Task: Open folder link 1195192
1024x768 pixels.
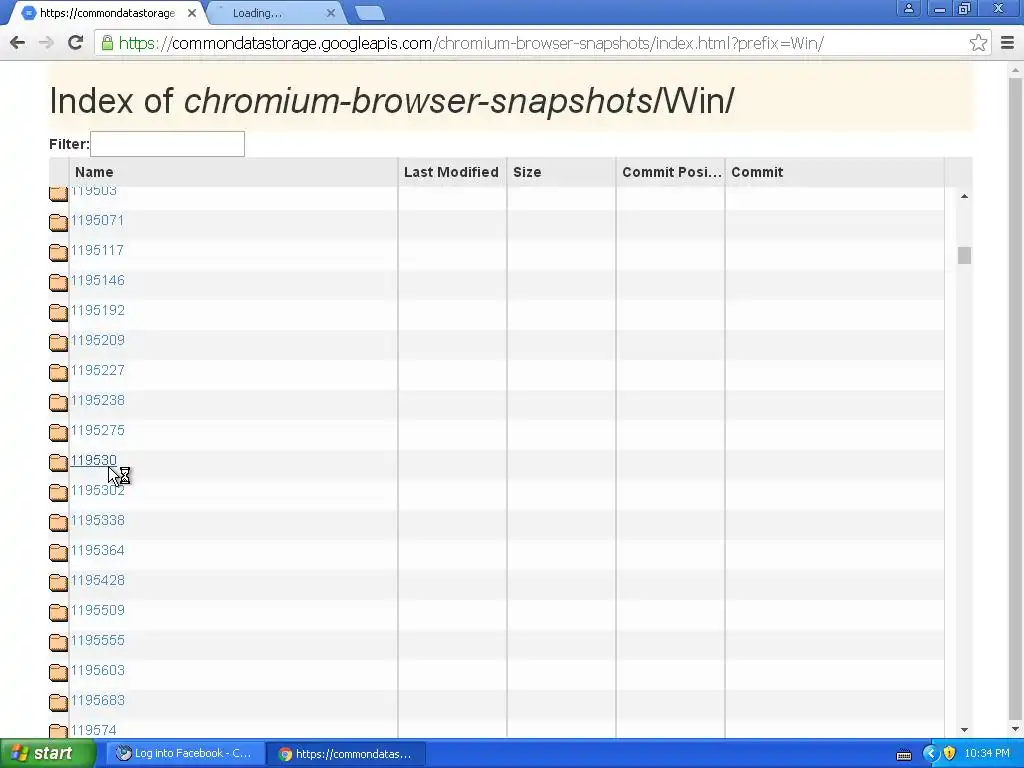Action: (97, 310)
